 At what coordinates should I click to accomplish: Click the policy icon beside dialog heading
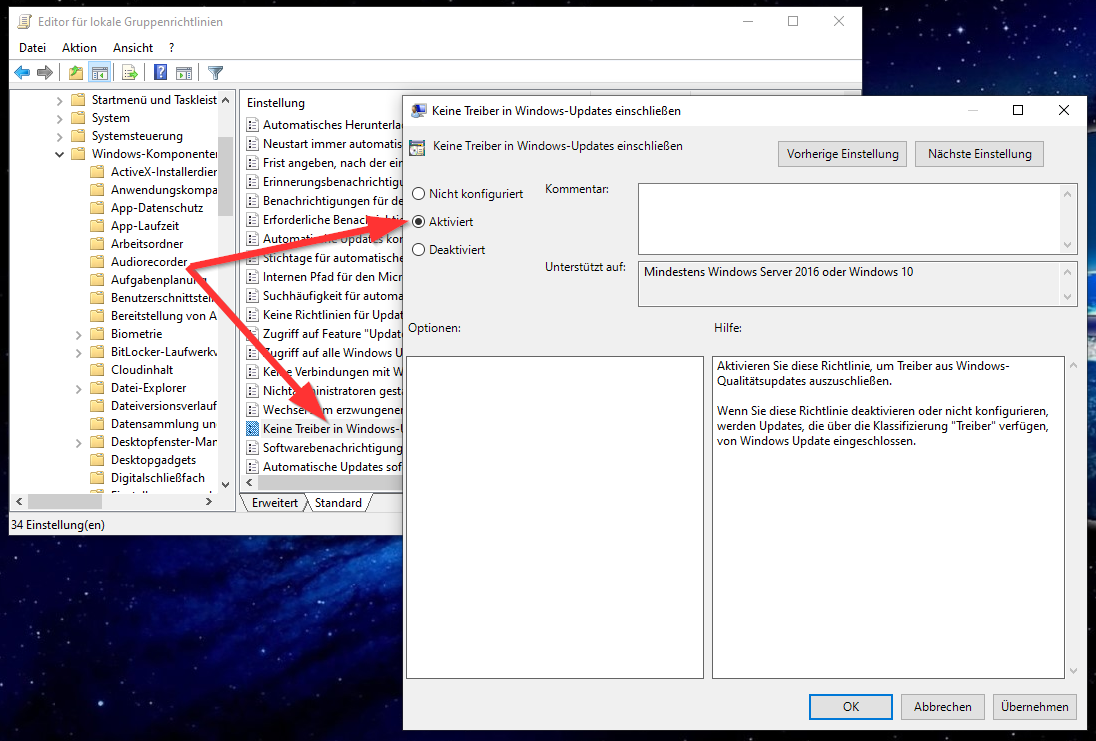417,147
